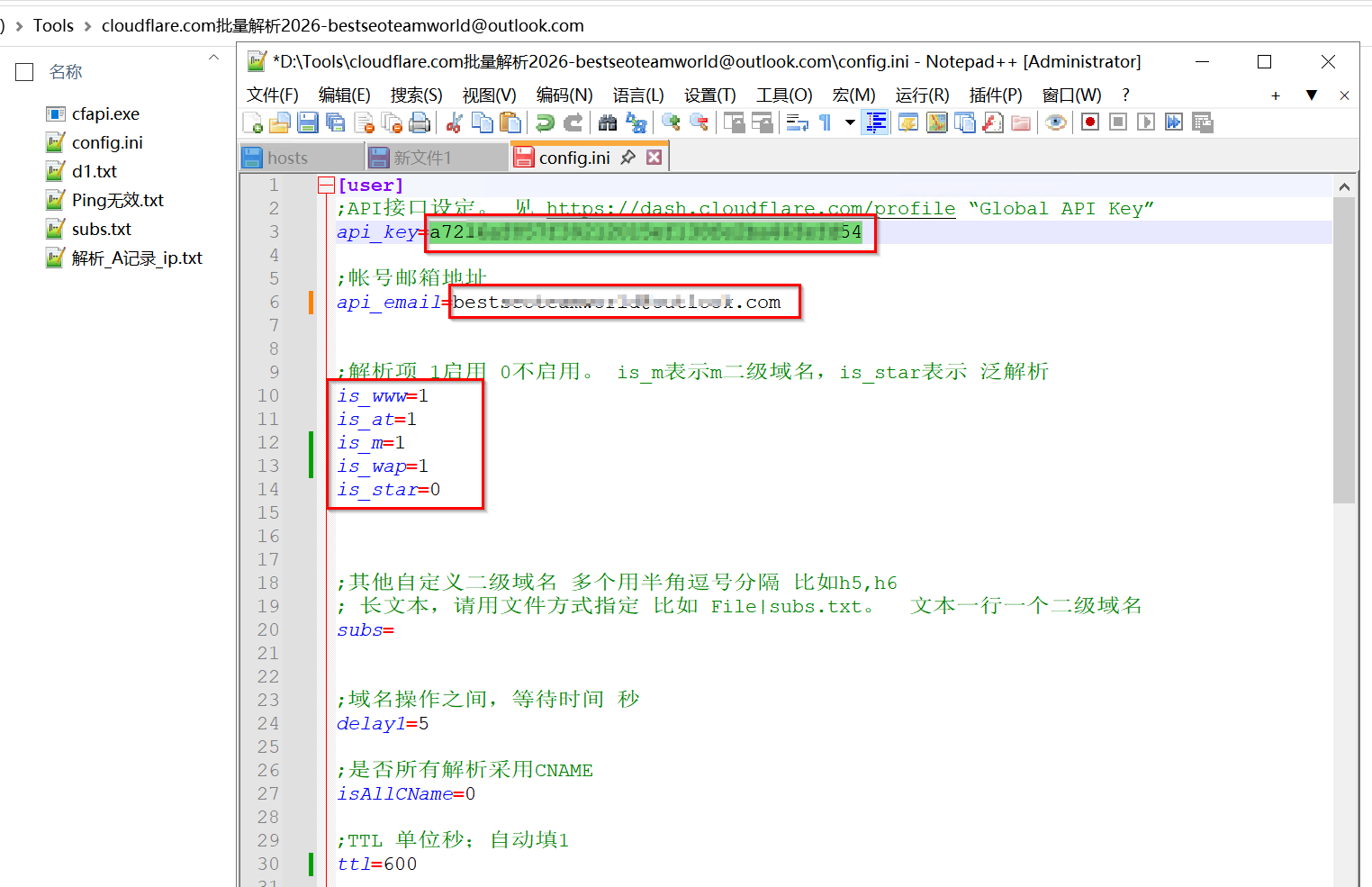The width and height of the screenshot is (1372, 887).
Task: Open the user-defined language dialog icon
Action: click(908, 122)
